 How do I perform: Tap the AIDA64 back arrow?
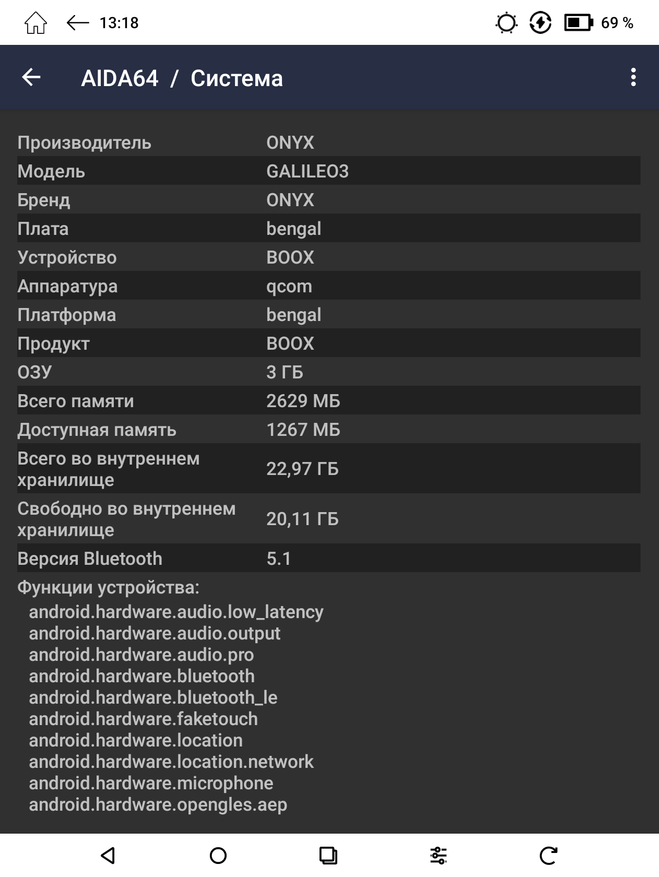32,78
